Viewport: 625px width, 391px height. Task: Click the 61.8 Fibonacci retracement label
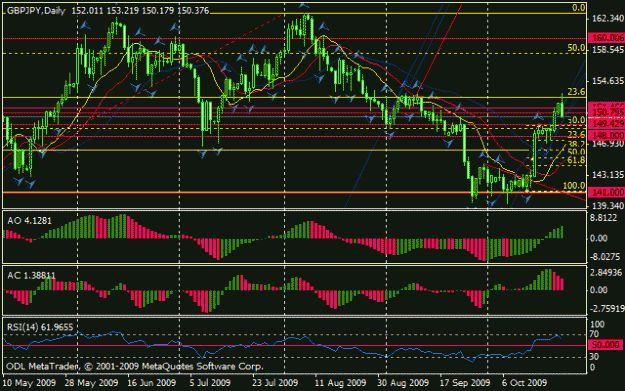coord(576,160)
